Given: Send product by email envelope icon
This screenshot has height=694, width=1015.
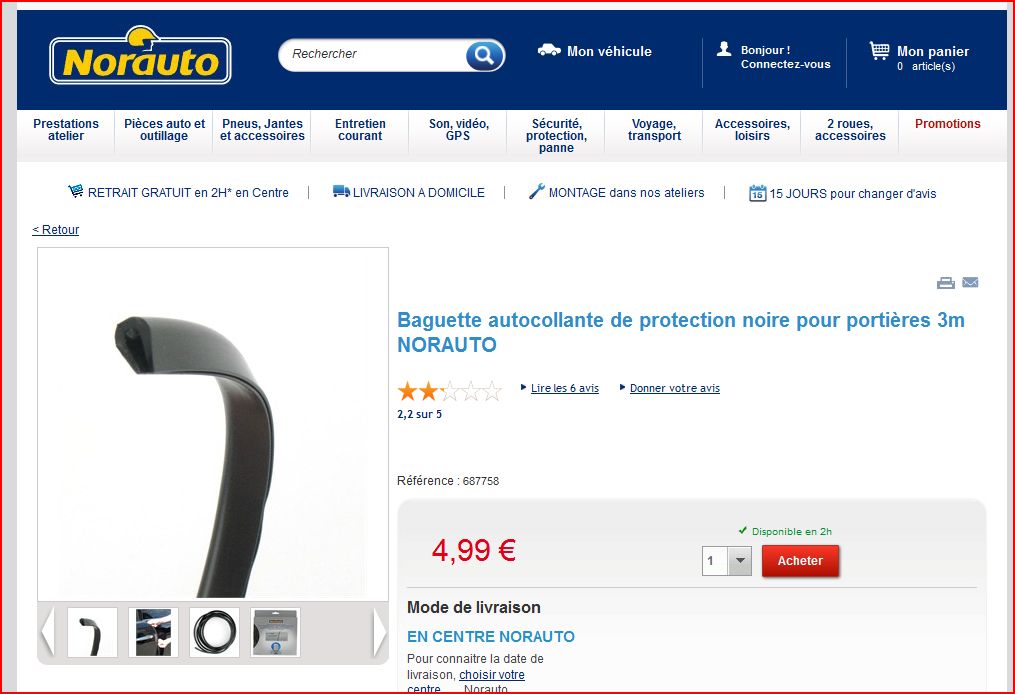Looking at the screenshot, I should (970, 282).
